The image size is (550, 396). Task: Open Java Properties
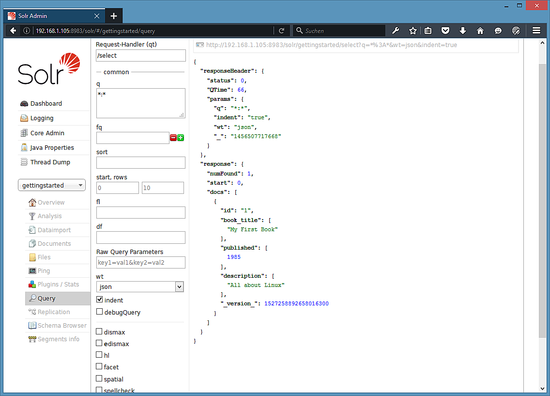pos(47,148)
